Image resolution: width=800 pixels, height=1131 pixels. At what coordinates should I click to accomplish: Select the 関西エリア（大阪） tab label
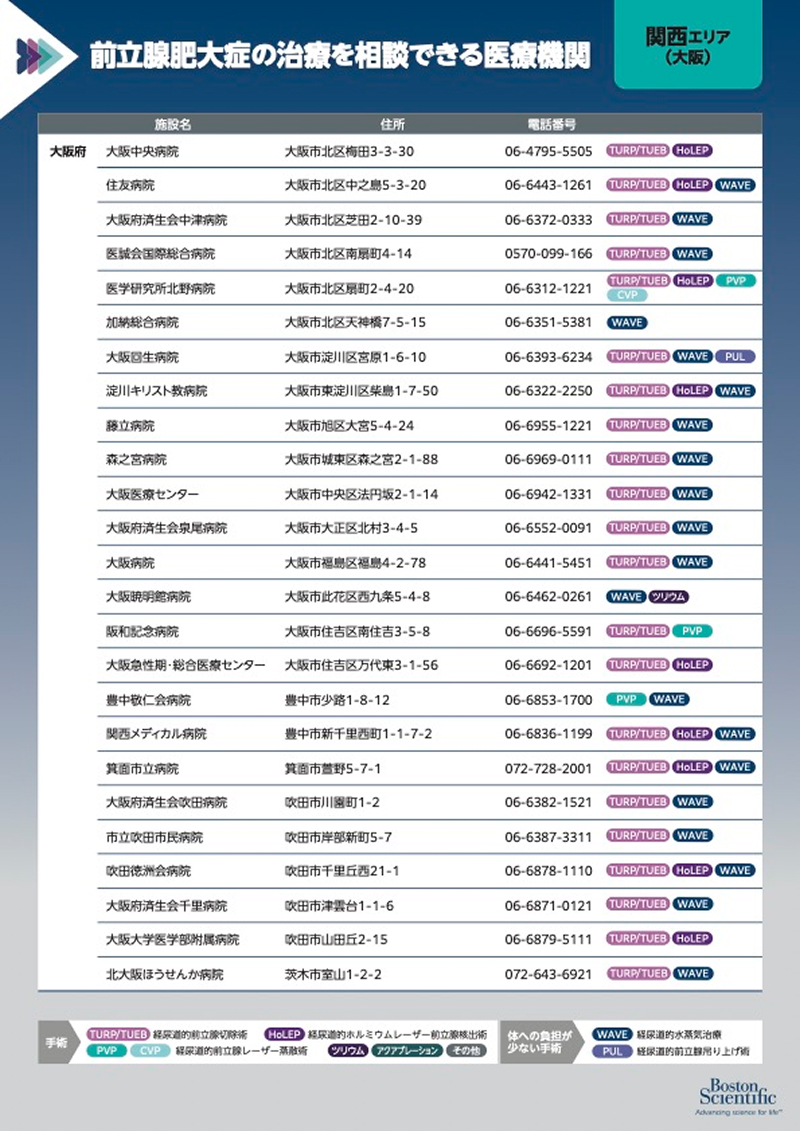point(687,46)
